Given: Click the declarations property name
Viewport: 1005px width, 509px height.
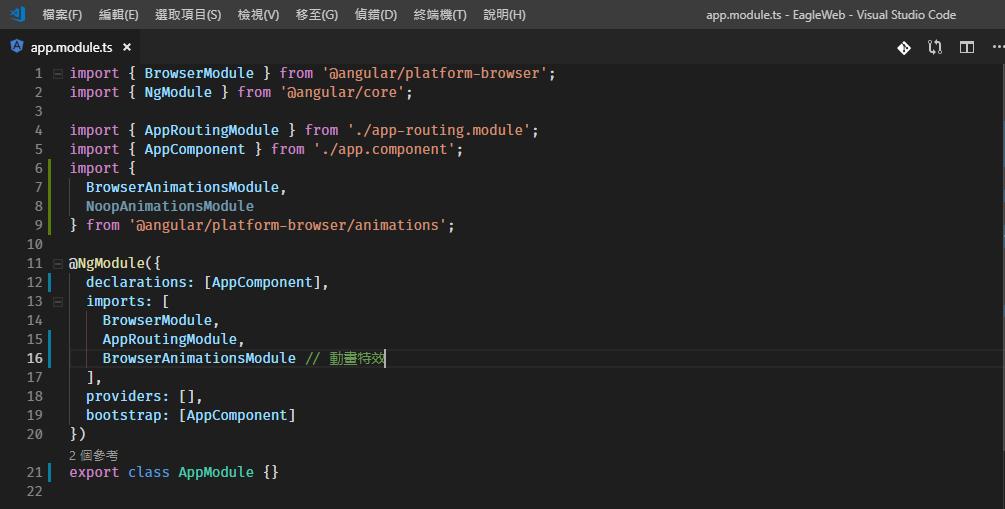Looking at the screenshot, I should click(x=136, y=282).
